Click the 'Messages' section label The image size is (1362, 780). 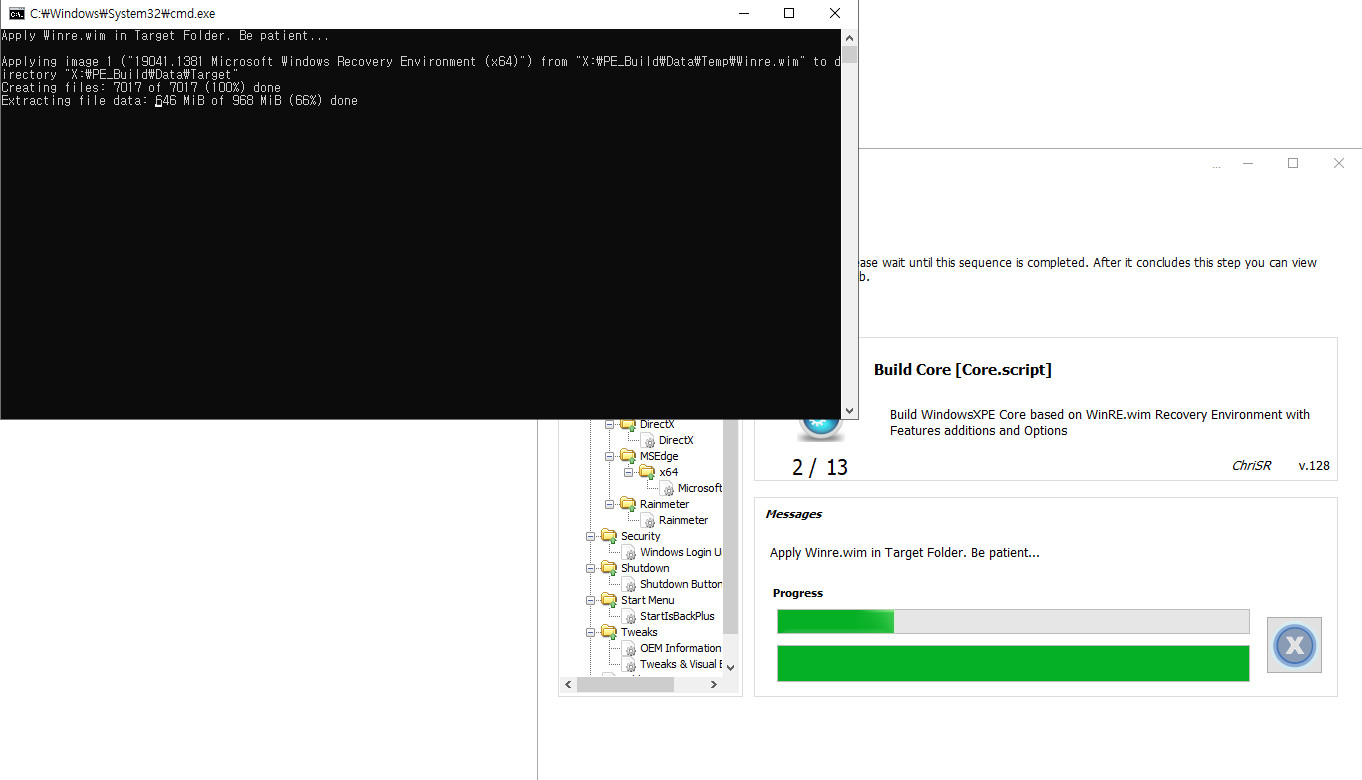pyautogui.click(x=794, y=514)
